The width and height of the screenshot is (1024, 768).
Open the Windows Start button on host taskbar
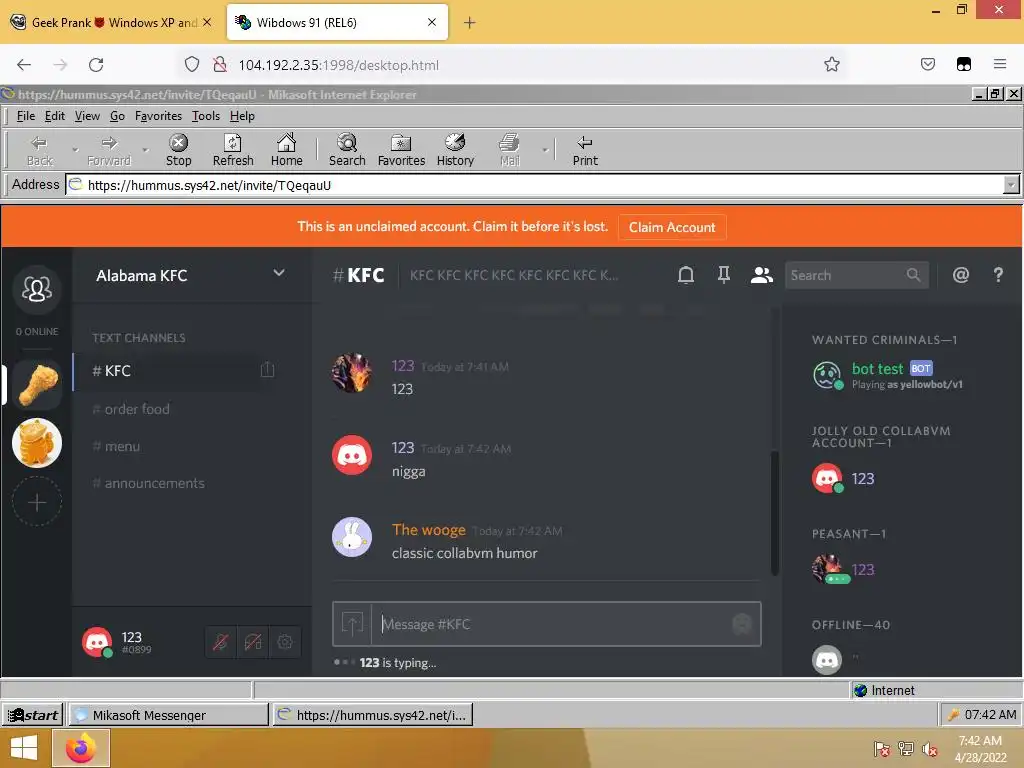tap(24, 748)
